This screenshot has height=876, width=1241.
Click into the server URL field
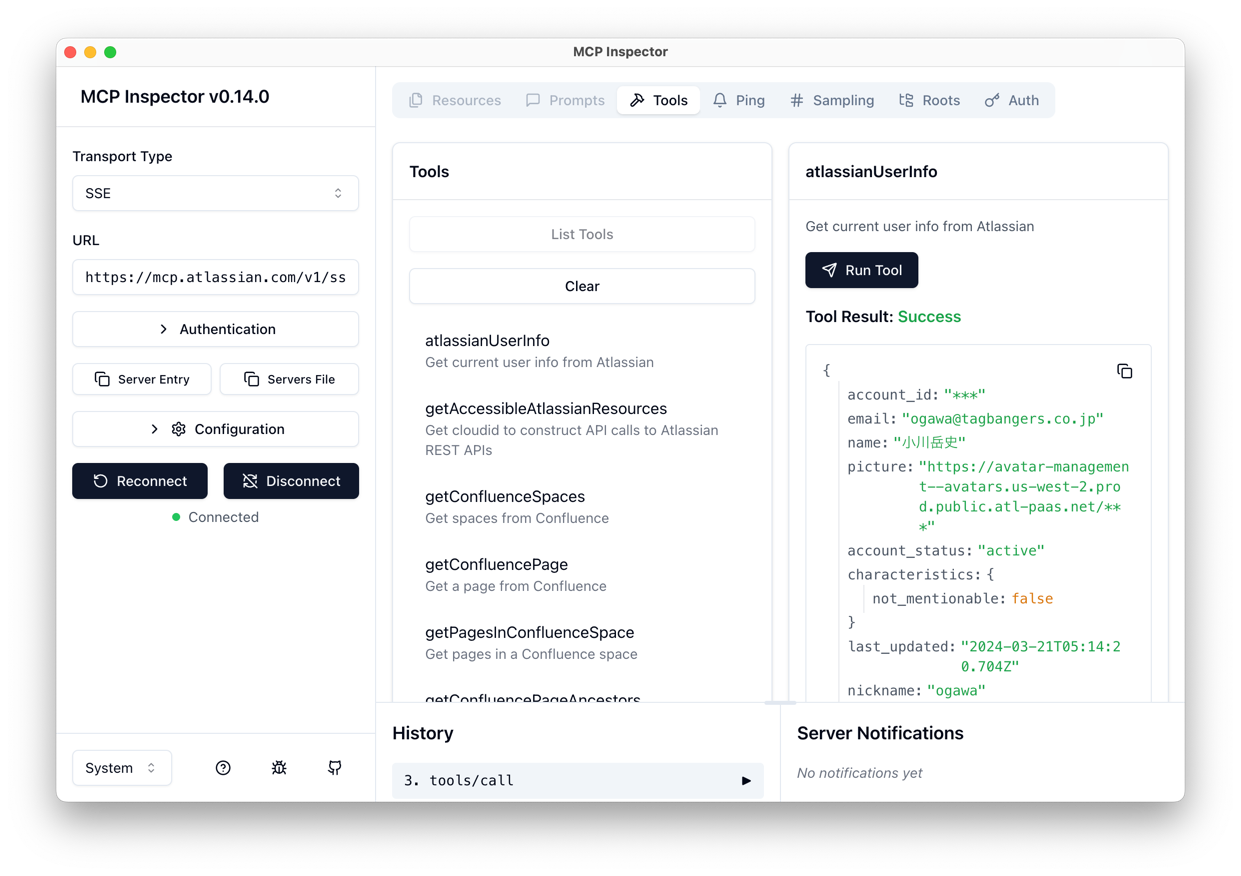(216, 277)
